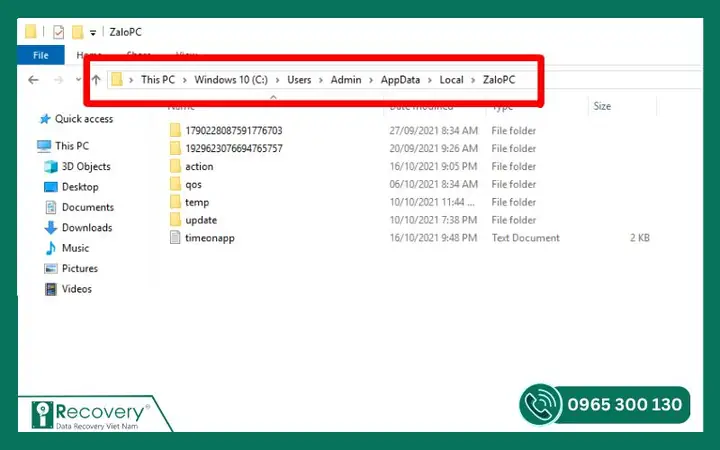Click the Documents icon in sidebar
This screenshot has width=720, height=450.
tap(51, 207)
